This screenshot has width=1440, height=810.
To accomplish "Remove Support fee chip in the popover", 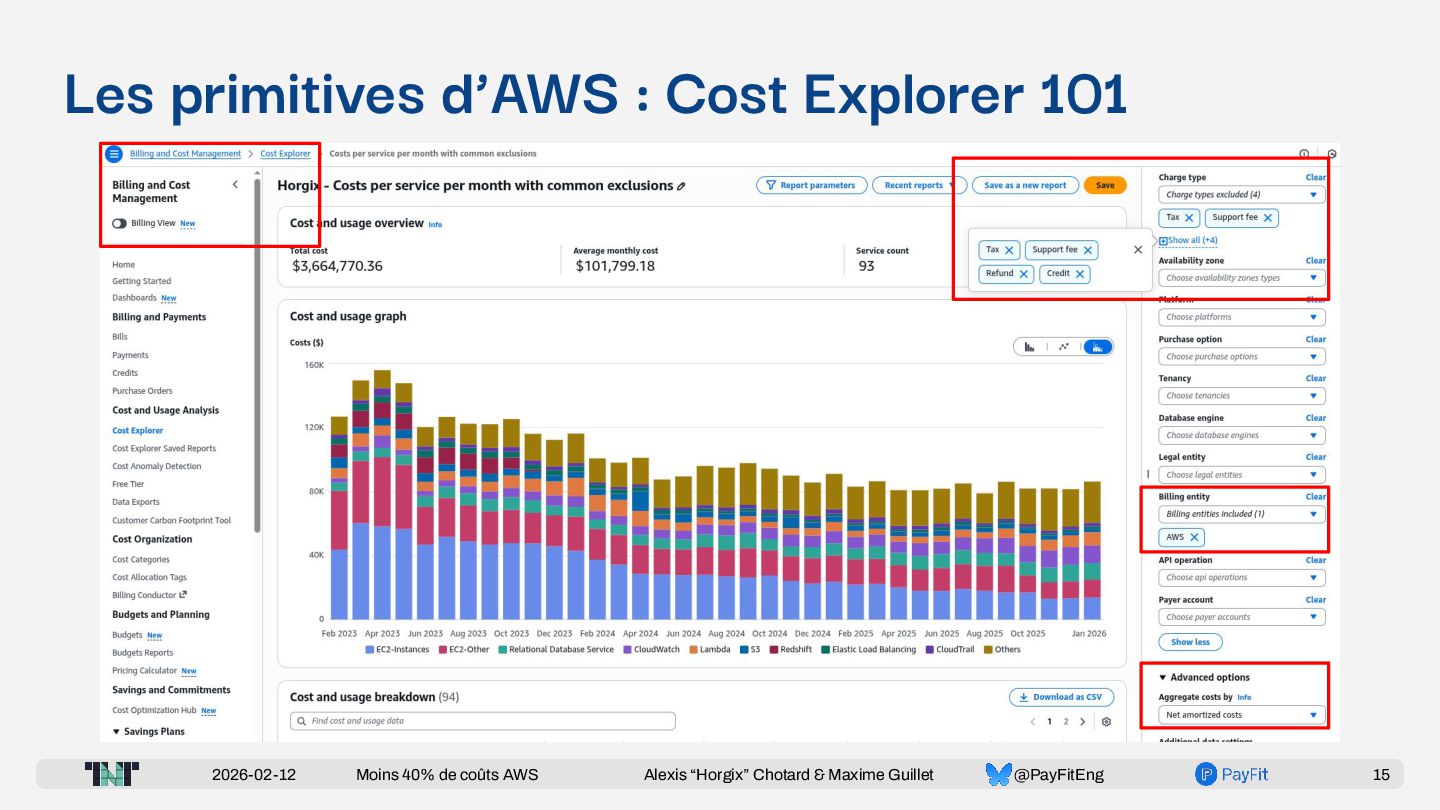I will pyautogui.click(x=1088, y=250).
